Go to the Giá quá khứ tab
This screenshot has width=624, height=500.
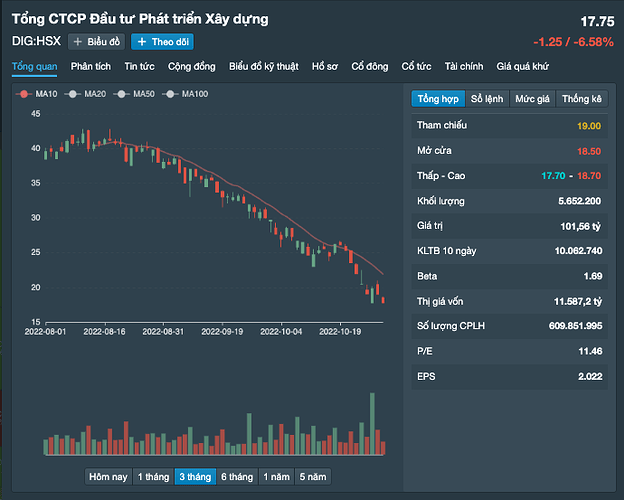525,66
